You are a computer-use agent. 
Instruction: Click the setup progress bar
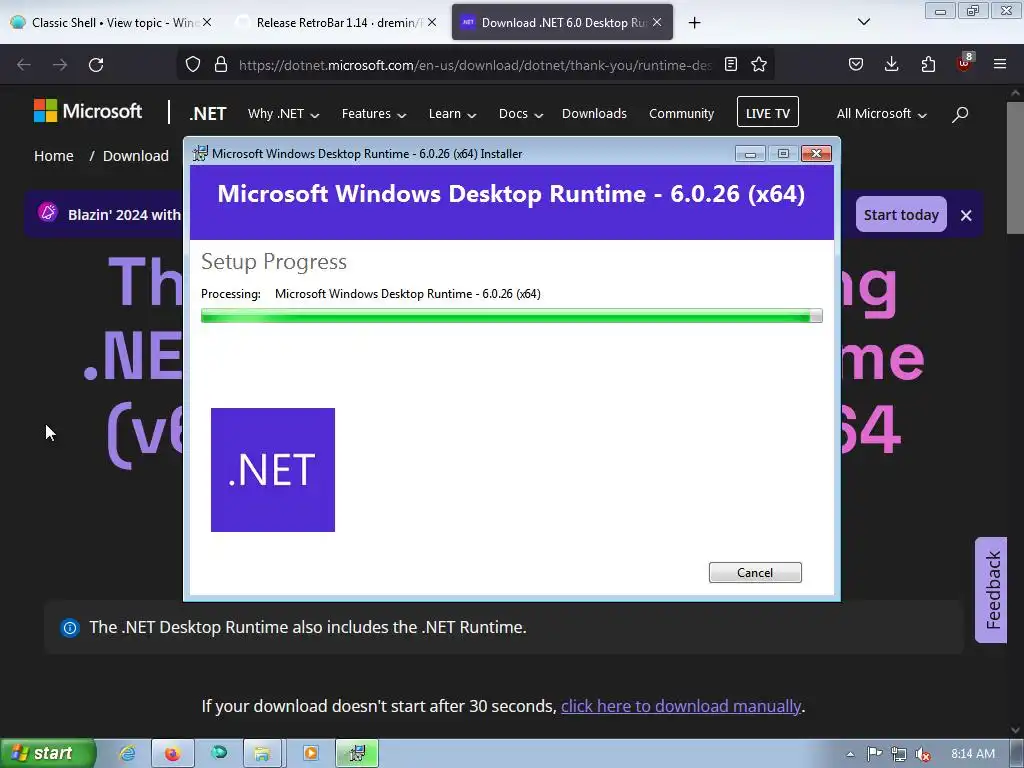pos(511,317)
